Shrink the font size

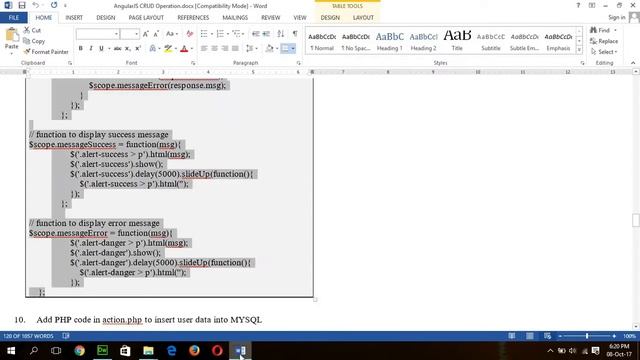coord(156,34)
